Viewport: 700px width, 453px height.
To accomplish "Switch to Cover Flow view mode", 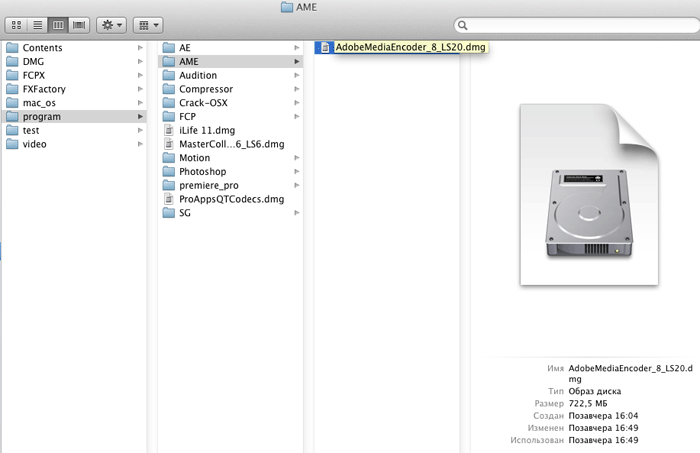I will pyautogui.click(x=79, y=25).
